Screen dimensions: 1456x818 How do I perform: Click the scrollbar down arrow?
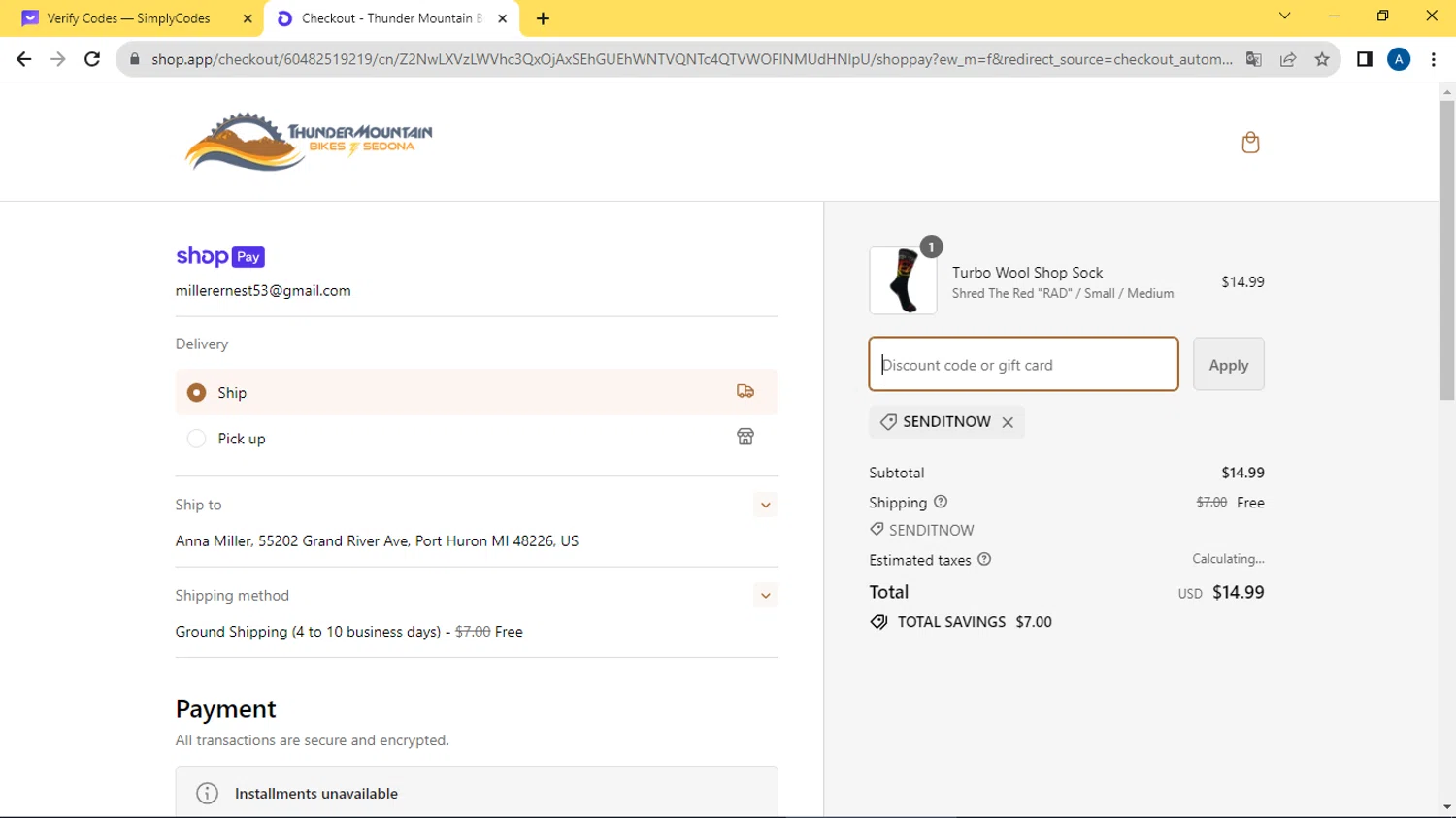click(x=1447, y=807)
